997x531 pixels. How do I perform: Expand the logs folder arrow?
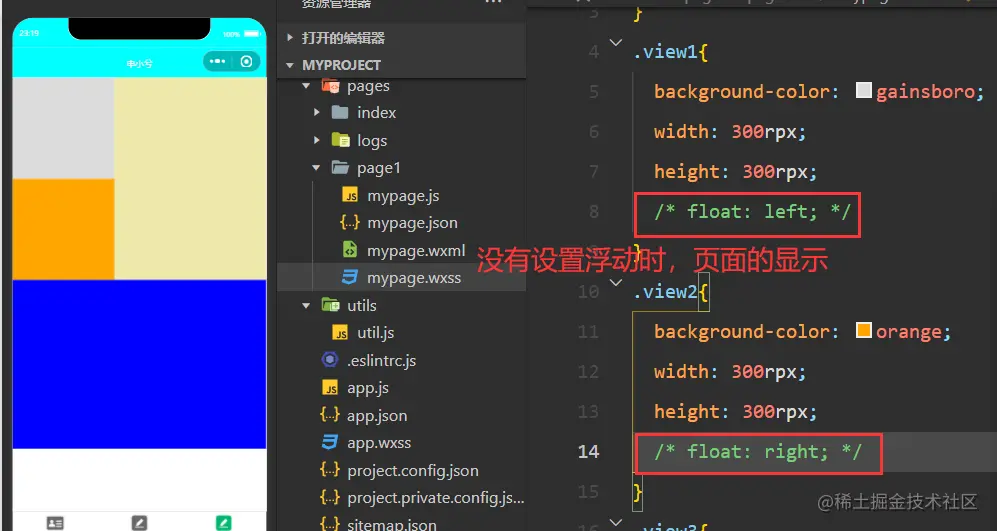tap(317, 140)
